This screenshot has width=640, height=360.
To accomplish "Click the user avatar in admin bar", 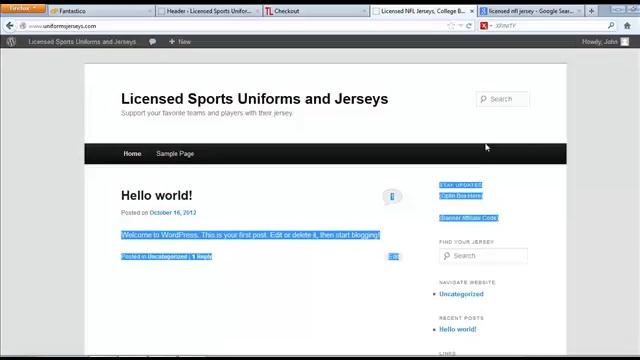I will click(625, 42).
